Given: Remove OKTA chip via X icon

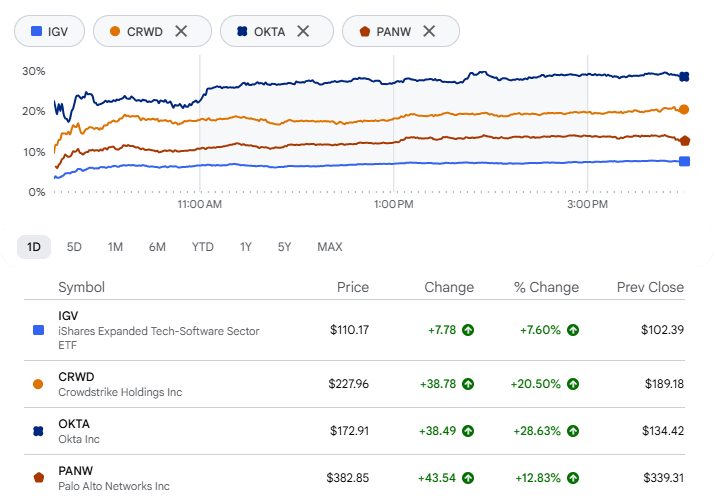Looking at the screenshot, I should coord(303,31).
